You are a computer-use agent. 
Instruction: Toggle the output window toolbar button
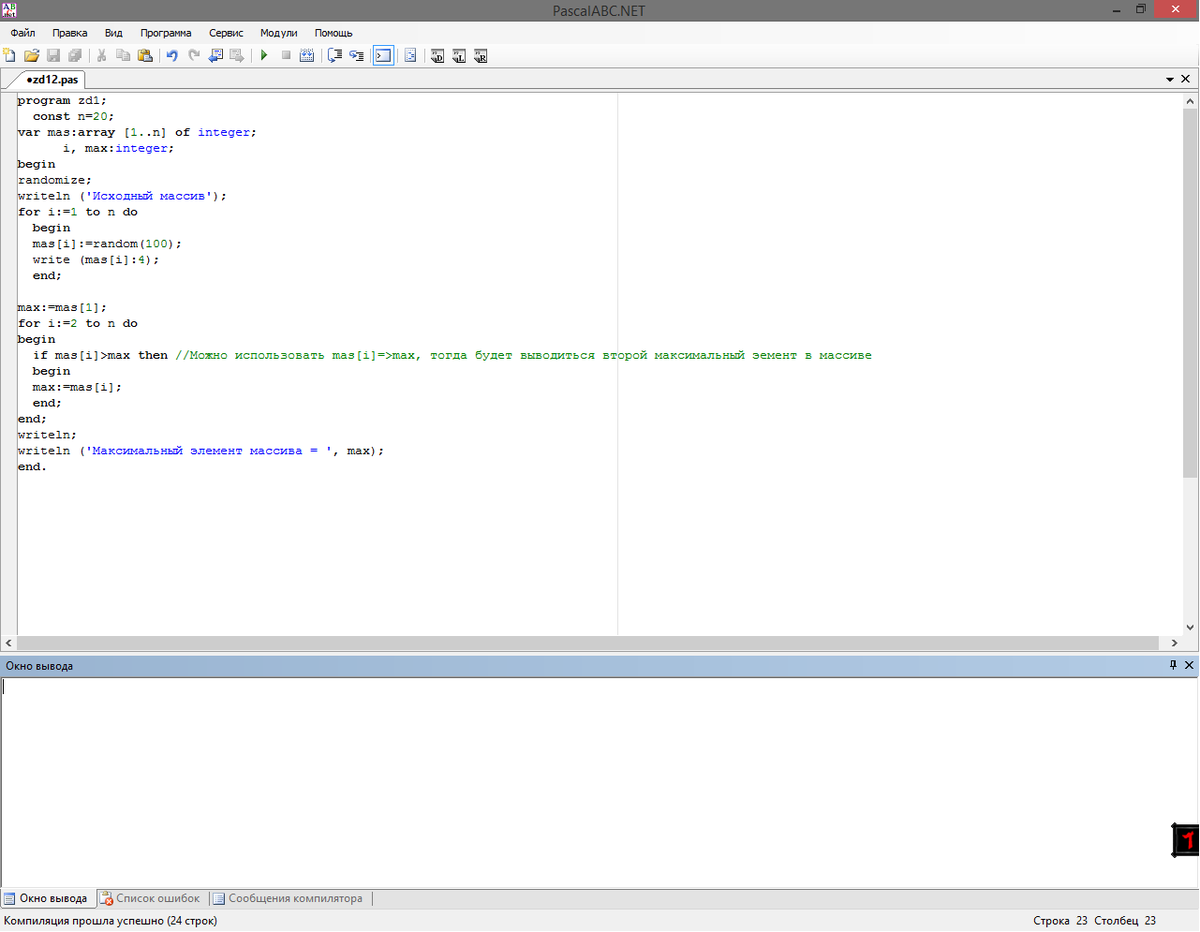(x=383, y=56)
